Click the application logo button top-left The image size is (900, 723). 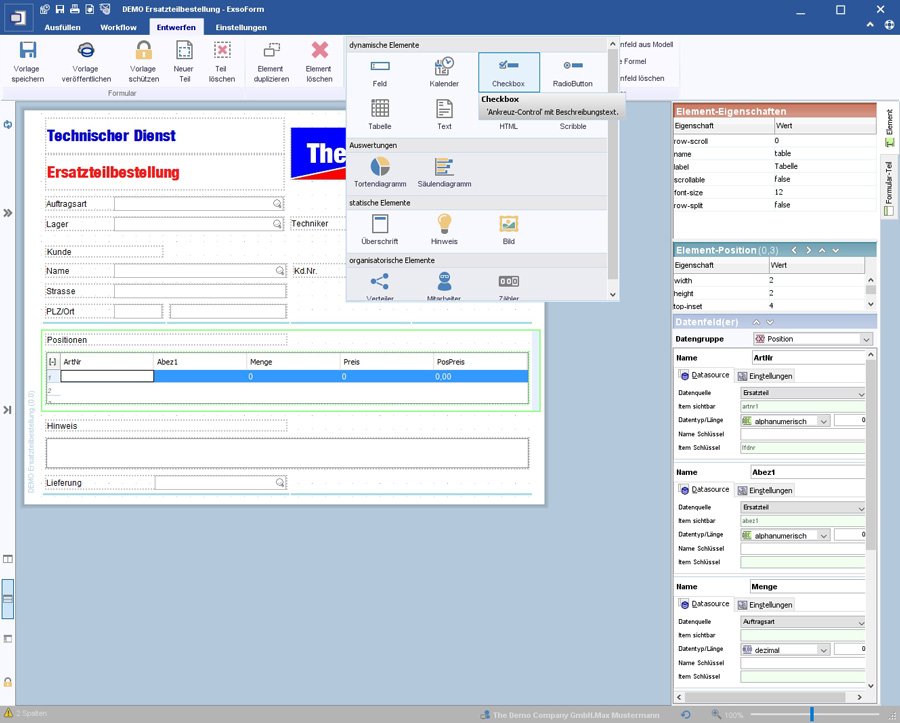tap(18, 18)
